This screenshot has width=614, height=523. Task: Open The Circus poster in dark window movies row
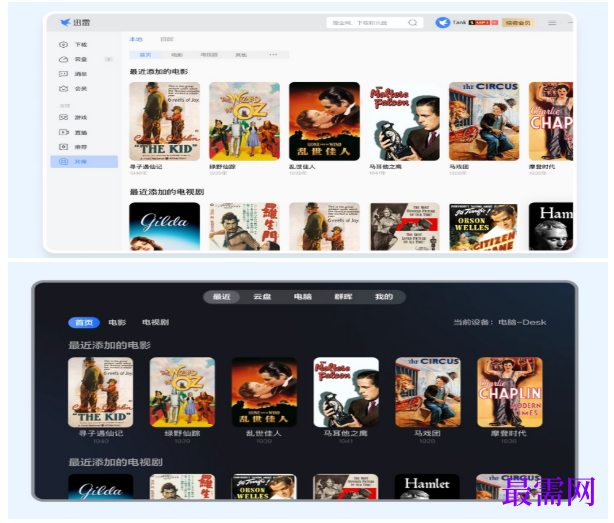(428, 392)
